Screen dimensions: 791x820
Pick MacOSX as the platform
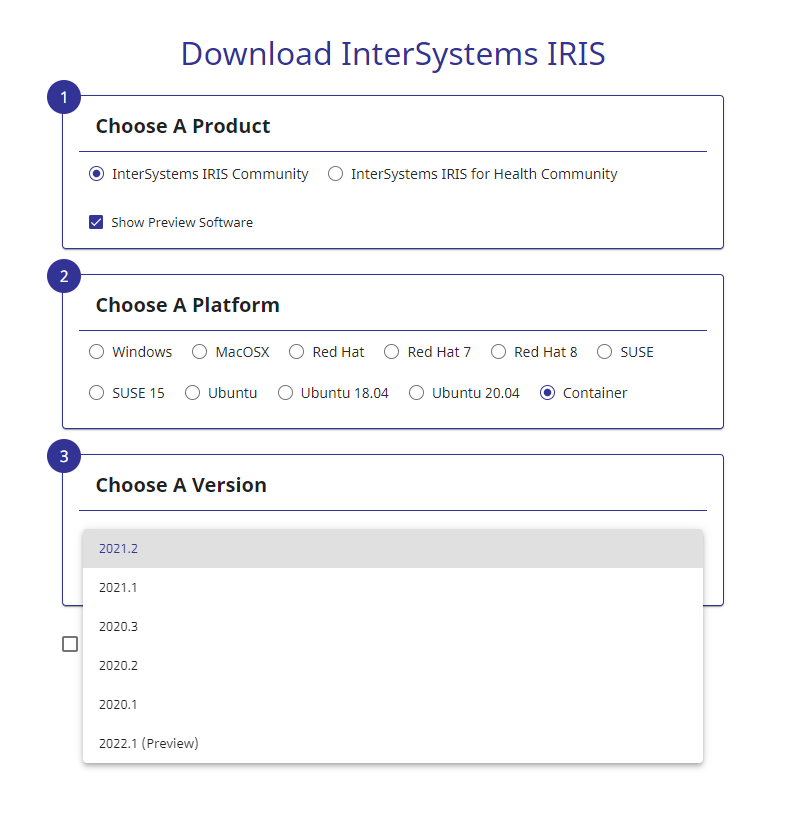coord(199,352)
